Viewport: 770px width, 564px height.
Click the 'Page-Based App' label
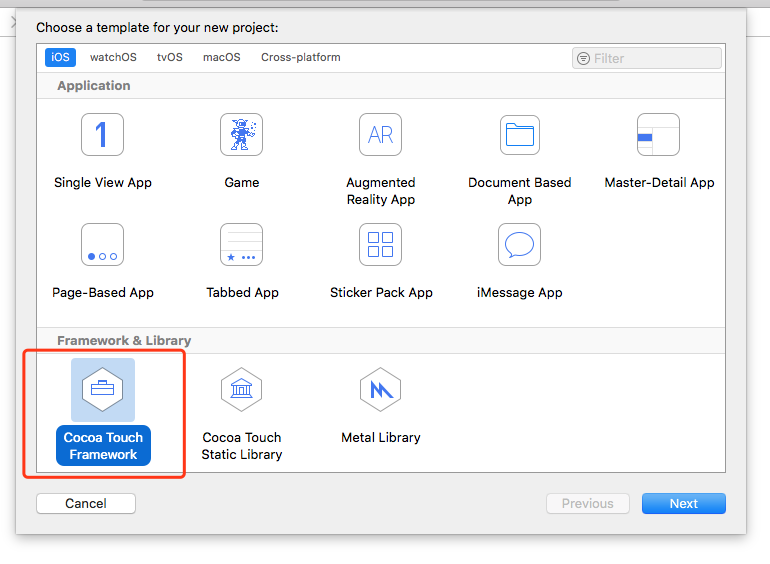pyautogui.click(x=103, y=293)
